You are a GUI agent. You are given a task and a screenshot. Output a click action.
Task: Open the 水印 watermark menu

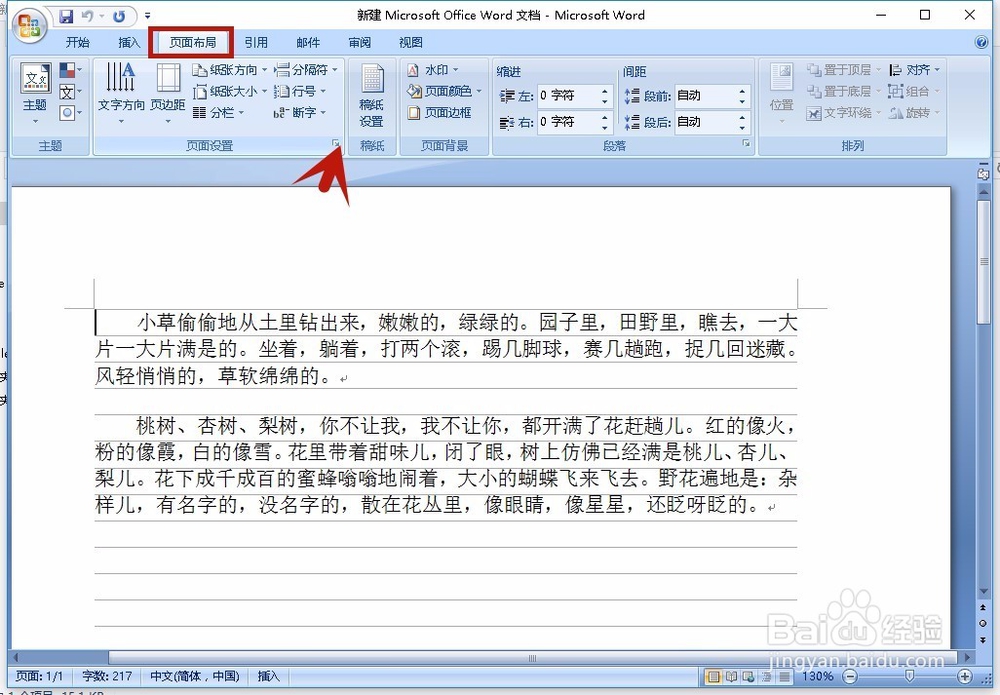(x=432, y=70)
